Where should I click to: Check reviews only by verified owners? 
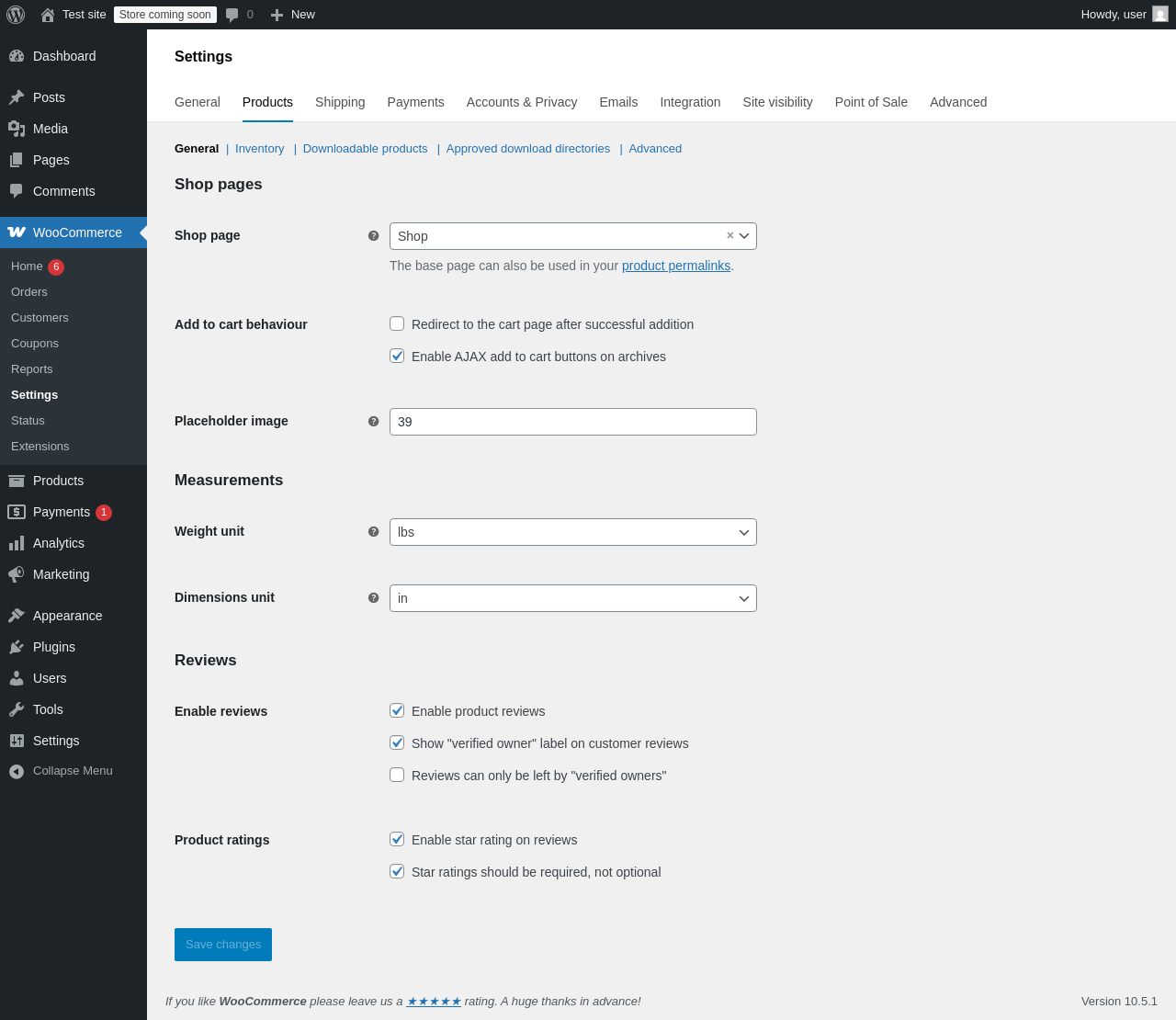(x=397, y=775)
